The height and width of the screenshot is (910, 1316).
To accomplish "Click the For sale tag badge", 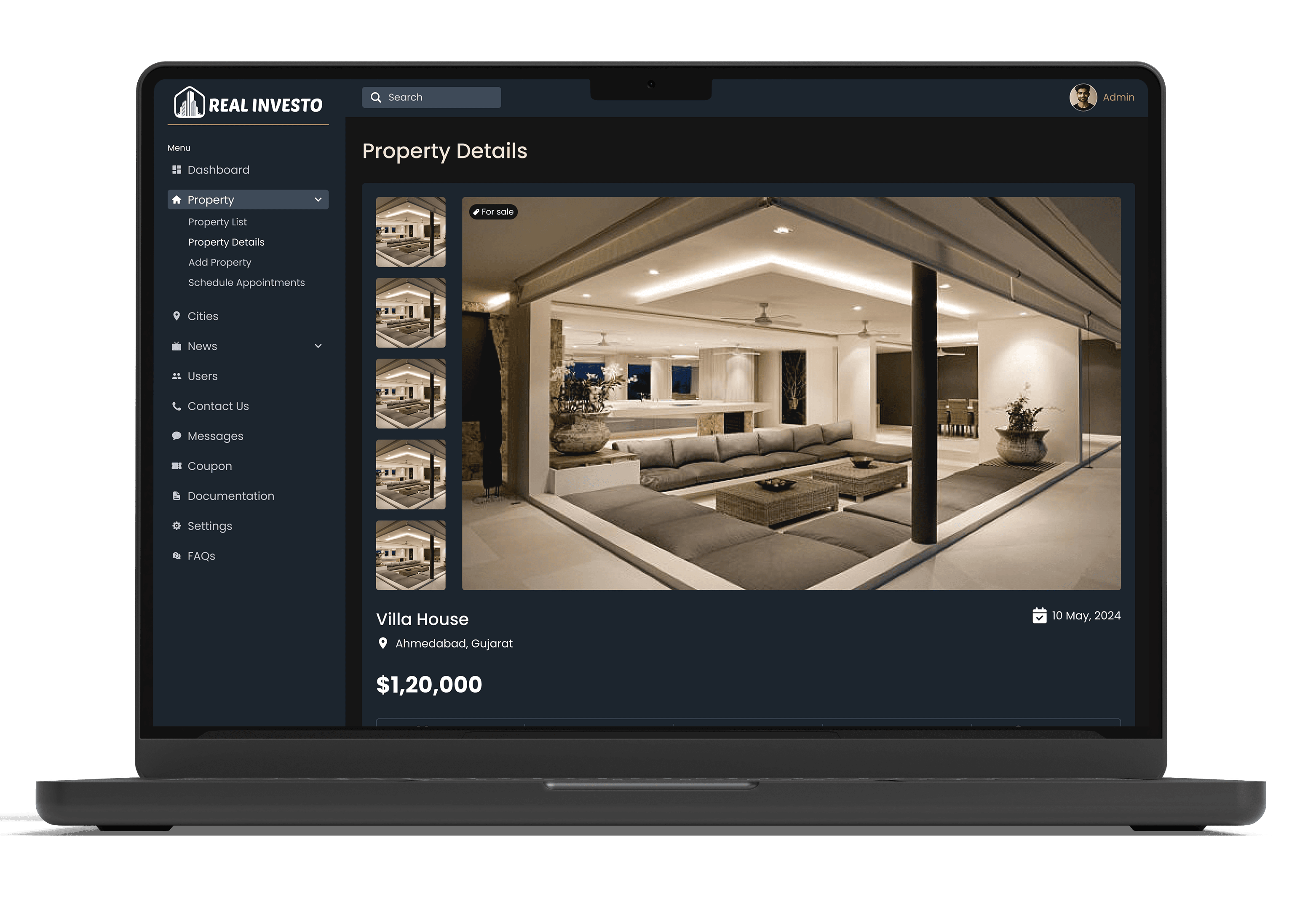I will (493, 212).
